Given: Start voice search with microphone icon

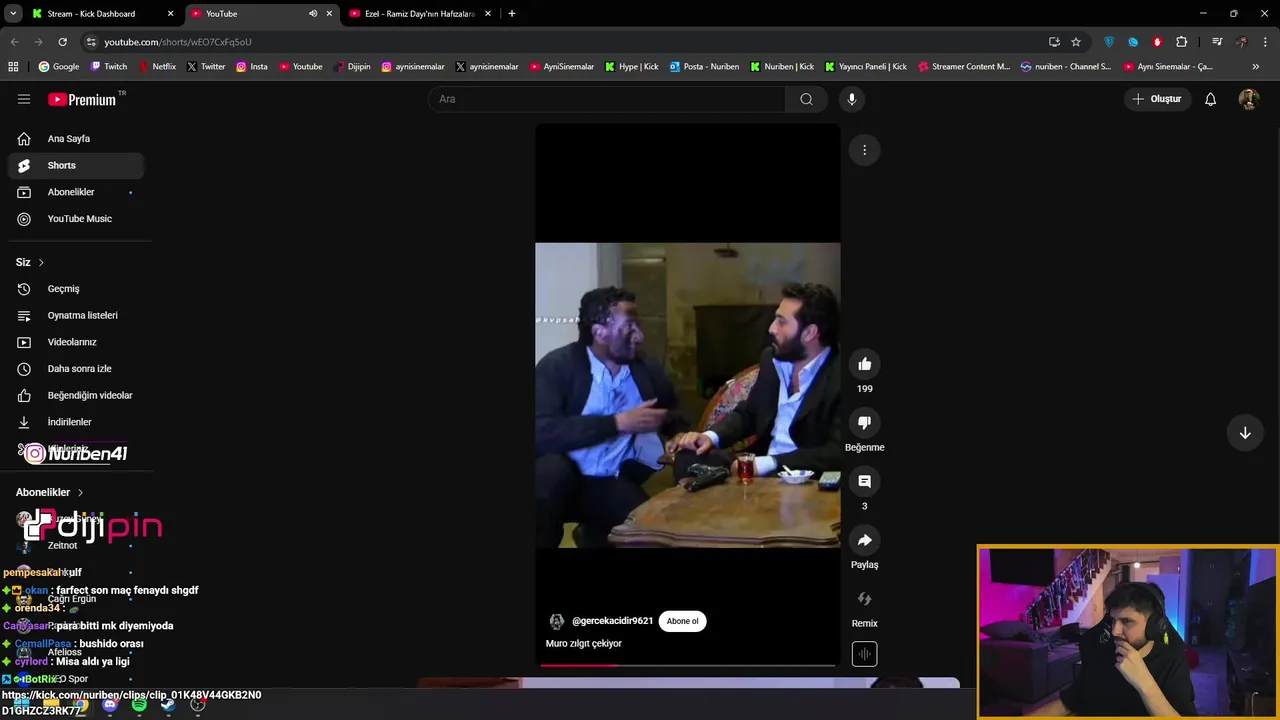Looking at the screenshot, I should tap(852, 99).
